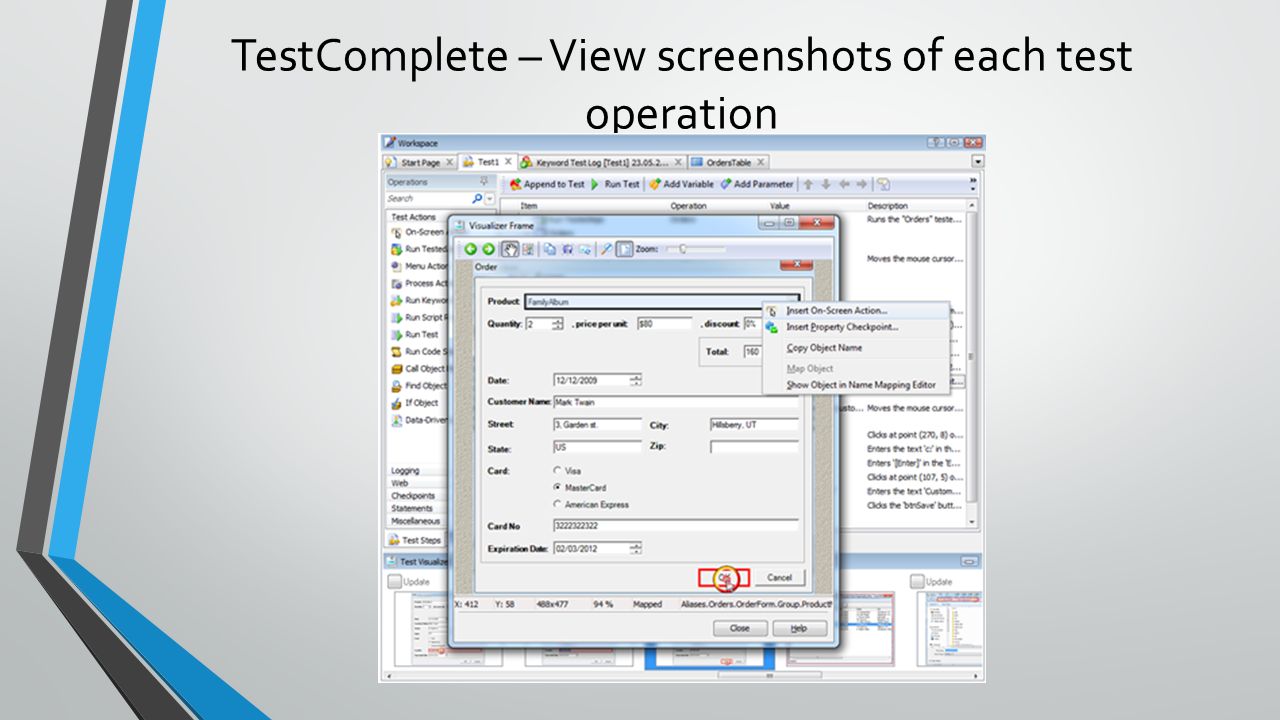Select the Find Object operation icon
This screenshot has width=1280, height=720.
(x=396, y=386)
